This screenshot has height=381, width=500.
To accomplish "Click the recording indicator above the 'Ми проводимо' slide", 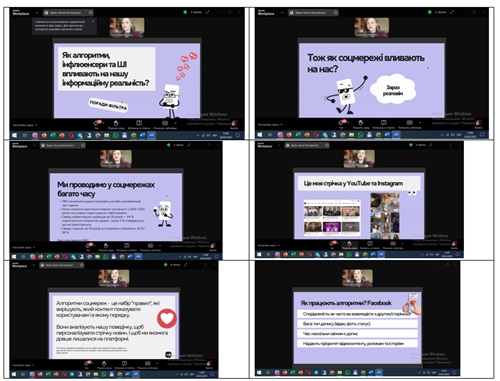I will tap(178, 145).
